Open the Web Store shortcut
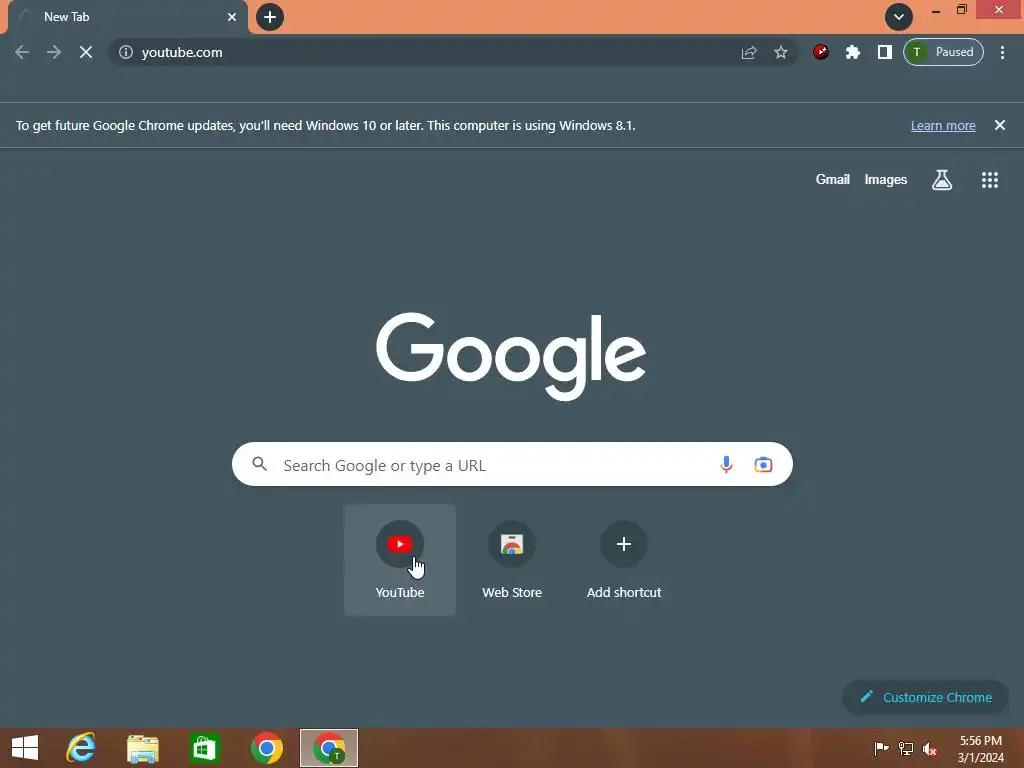Screen dimensions: 1024x768 [x=512, y=560]
